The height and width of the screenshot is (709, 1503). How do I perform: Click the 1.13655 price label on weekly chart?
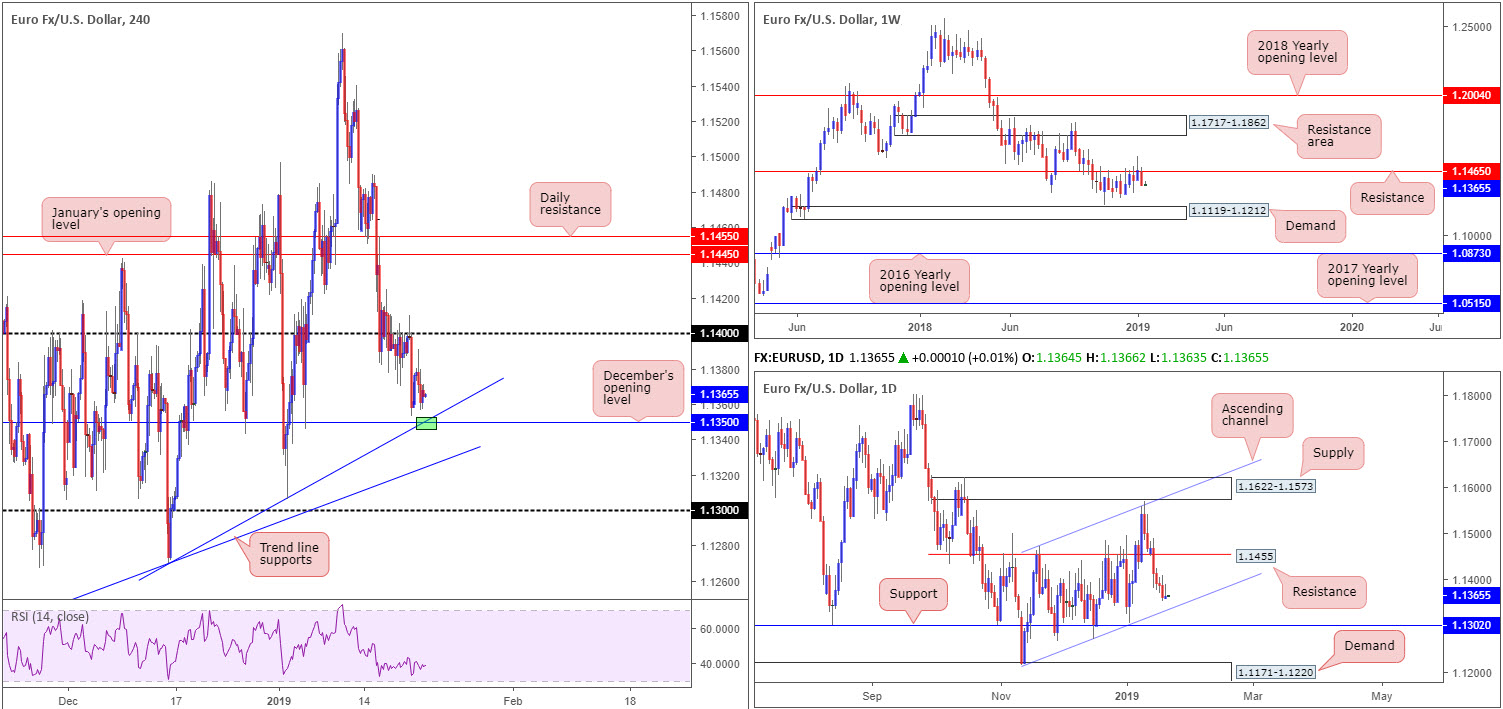coord(1472,187)
